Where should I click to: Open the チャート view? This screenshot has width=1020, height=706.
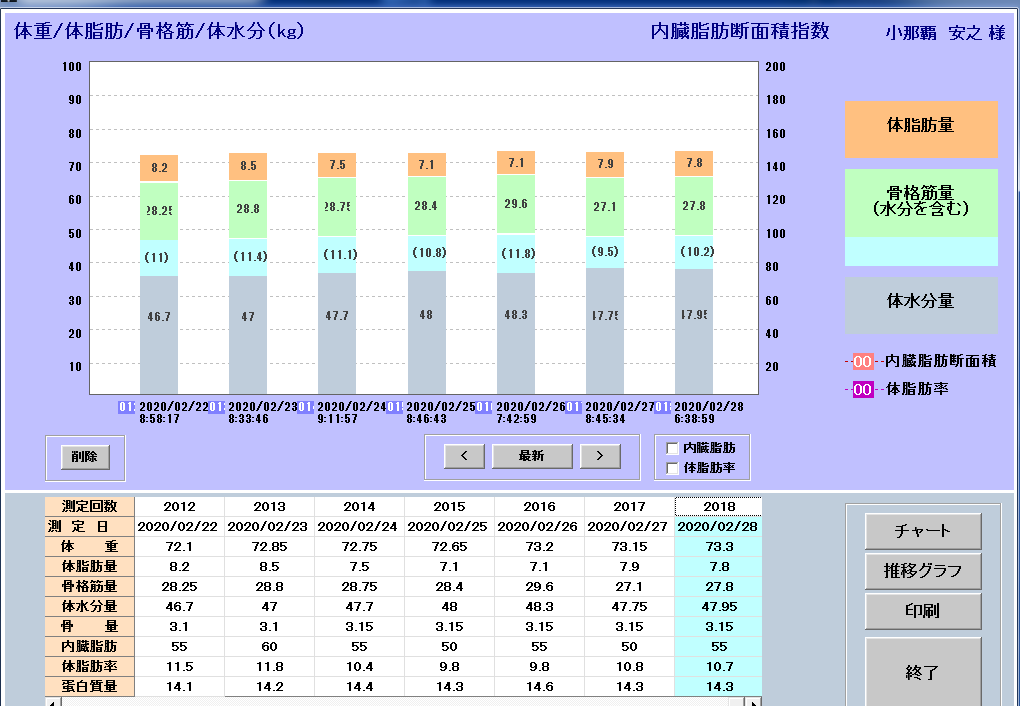[922, 531]
